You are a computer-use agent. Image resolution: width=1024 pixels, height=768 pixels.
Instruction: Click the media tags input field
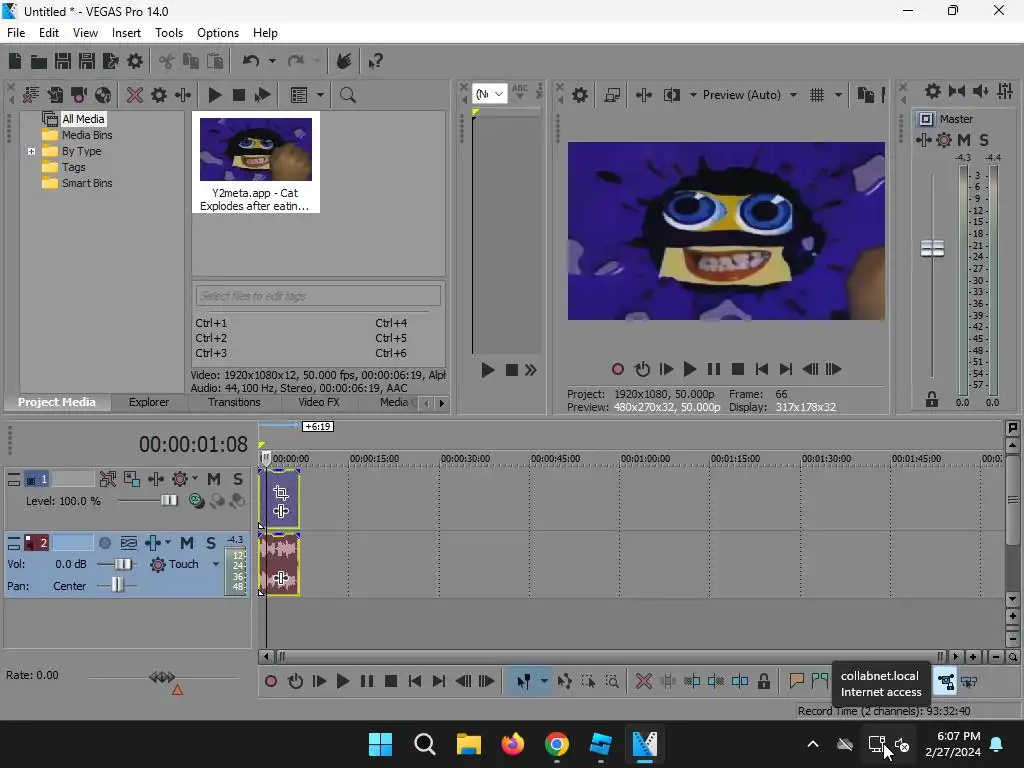pyautogui.click(x=318, y=296)
